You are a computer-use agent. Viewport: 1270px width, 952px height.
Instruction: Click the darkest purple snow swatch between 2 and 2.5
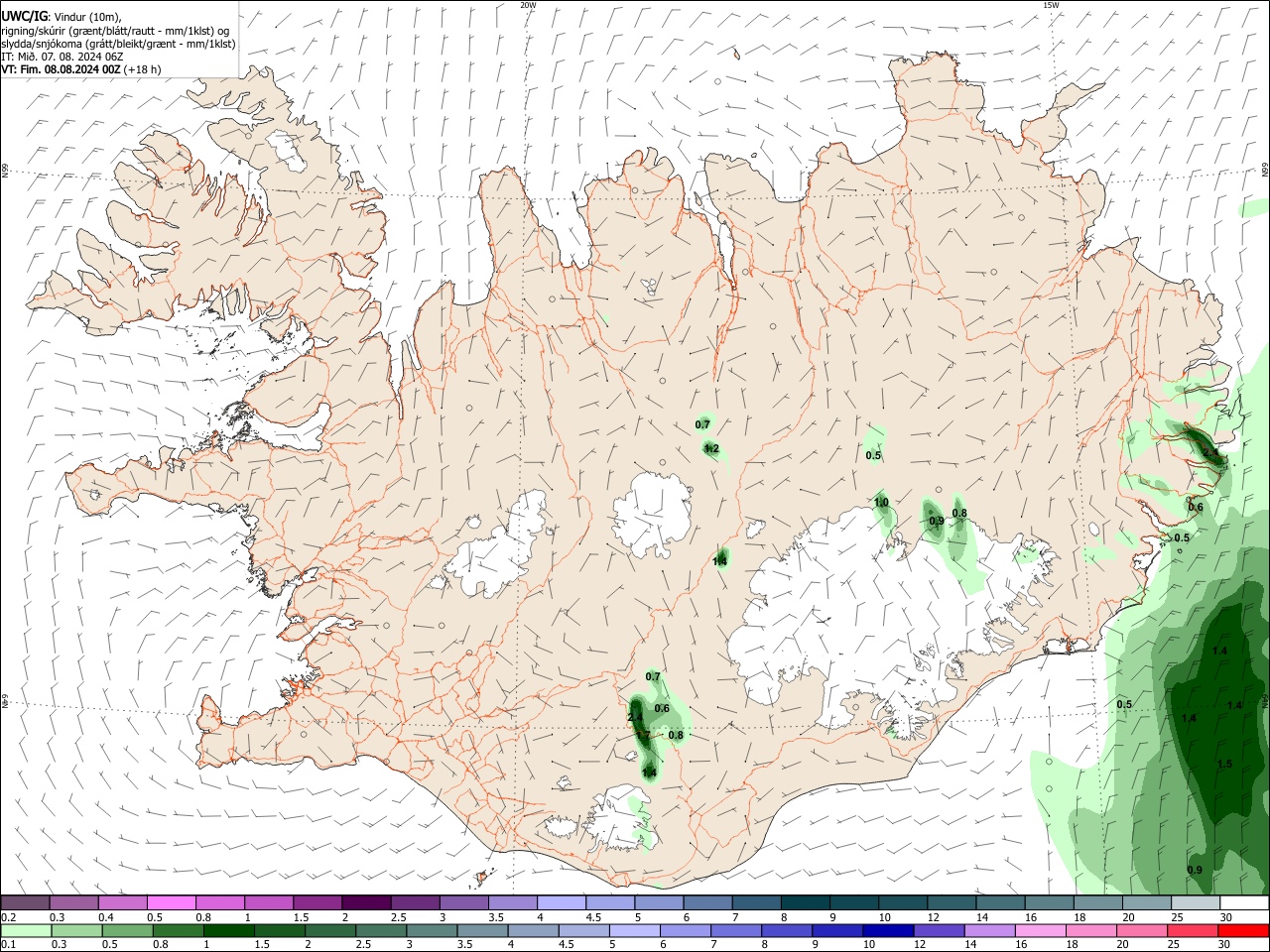(365, 903)
